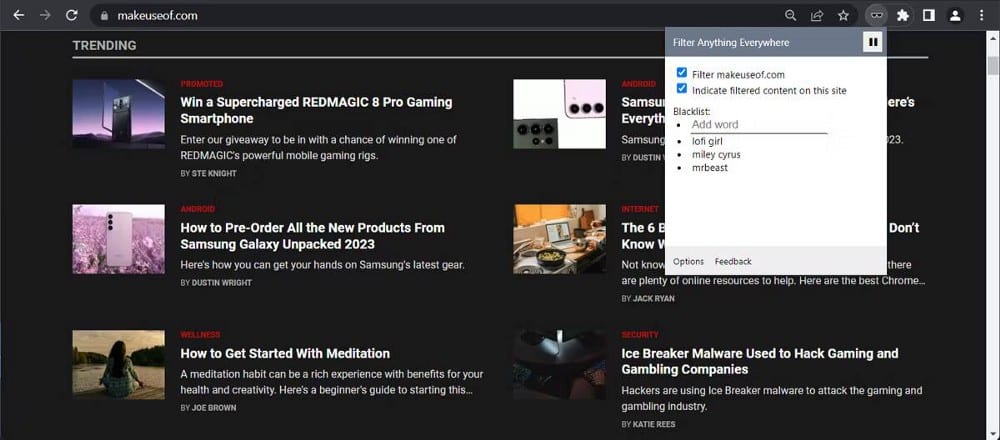Click the Feedback link in popup
1000x440 pixels.
[x=733, y=261]
